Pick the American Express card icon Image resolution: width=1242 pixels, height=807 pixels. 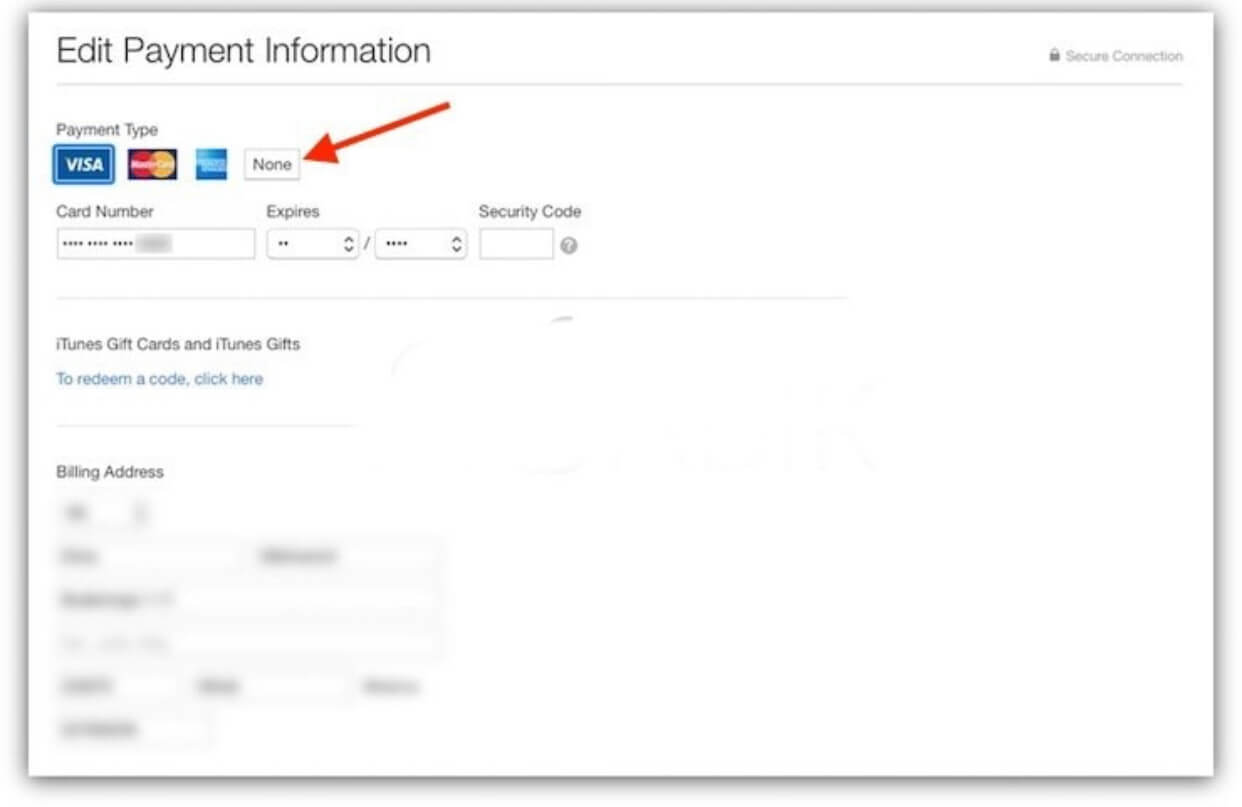pyautogui.click(x=211, y=164)
